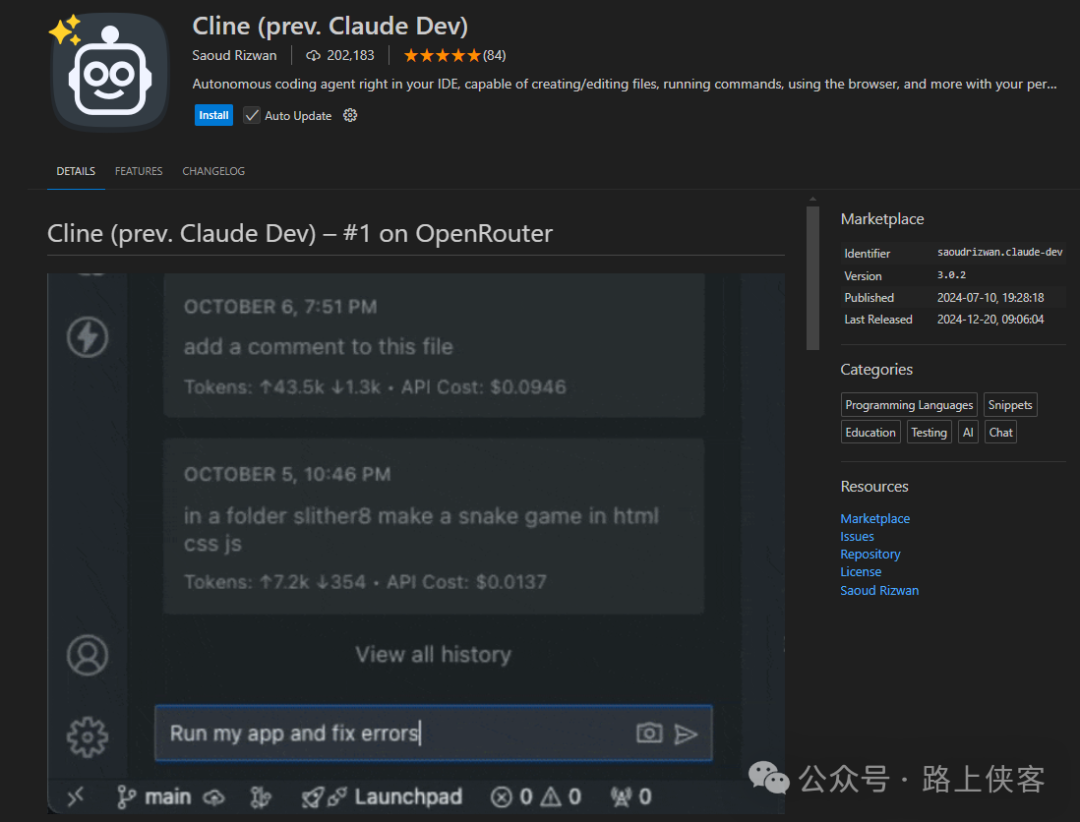Open extension settings gear next to Auto Update
The image size is (1080, 822).
pyautogui.click(x=350, y=115)
